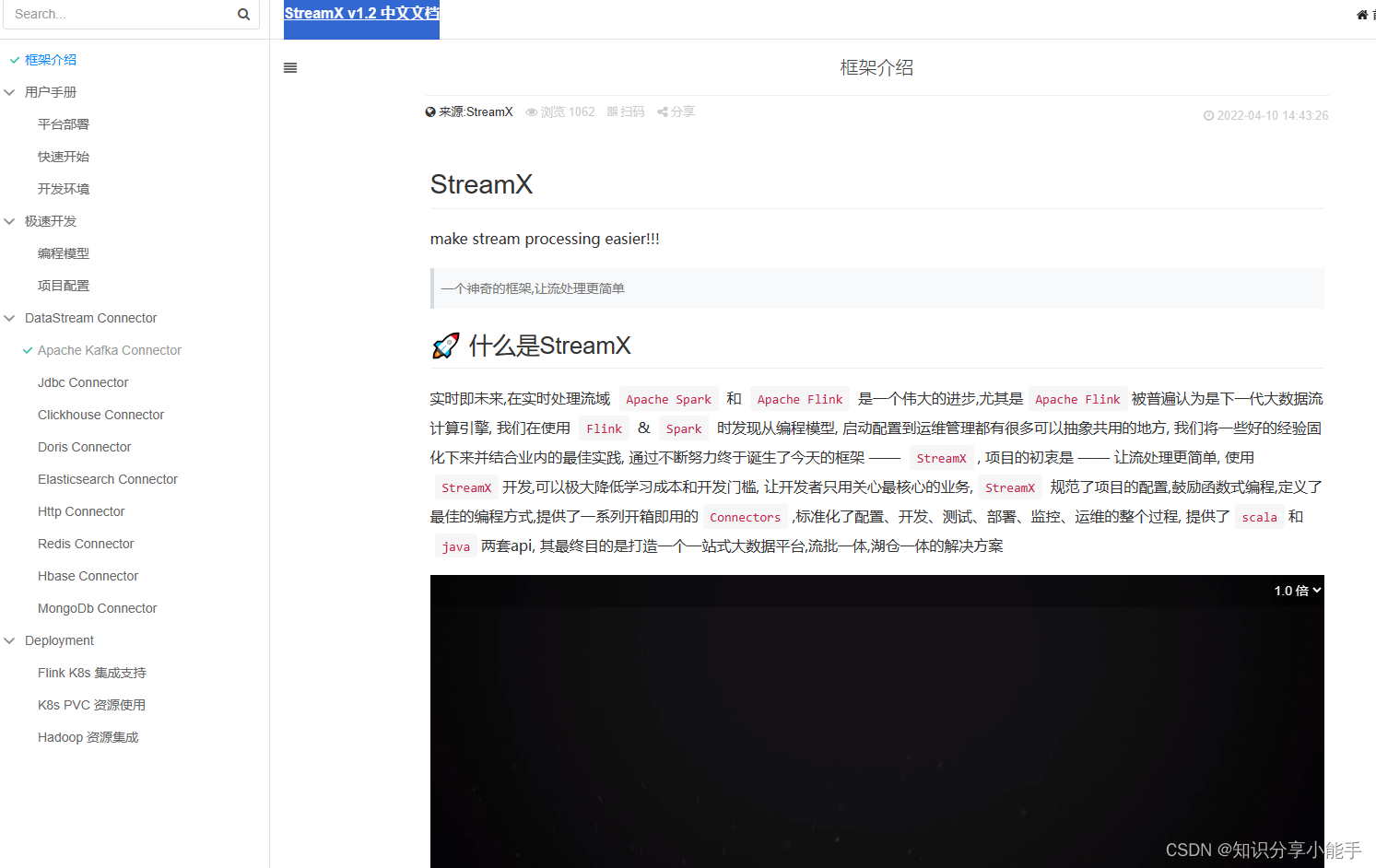Open 扫码 QR code option
Image resolution: width=1376 pixels, height=868 pixels.
coord(626,111)
